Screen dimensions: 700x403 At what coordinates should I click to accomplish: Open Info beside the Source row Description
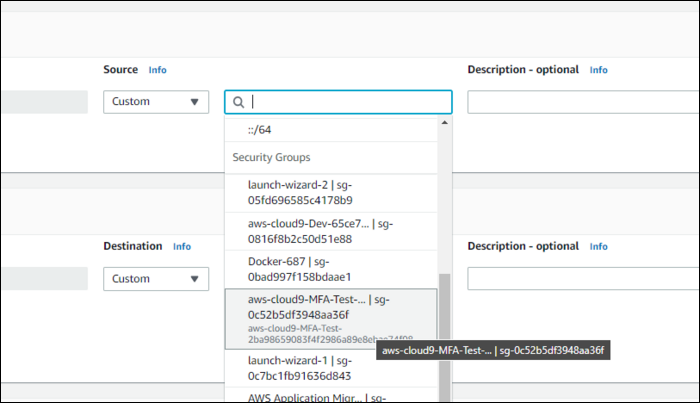598,70
